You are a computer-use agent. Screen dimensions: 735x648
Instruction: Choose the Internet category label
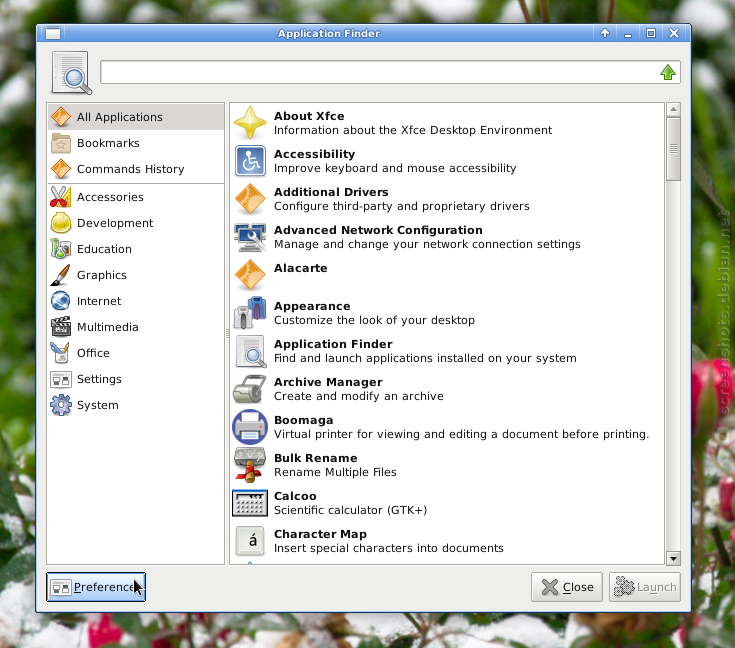(x=99, y=301)
